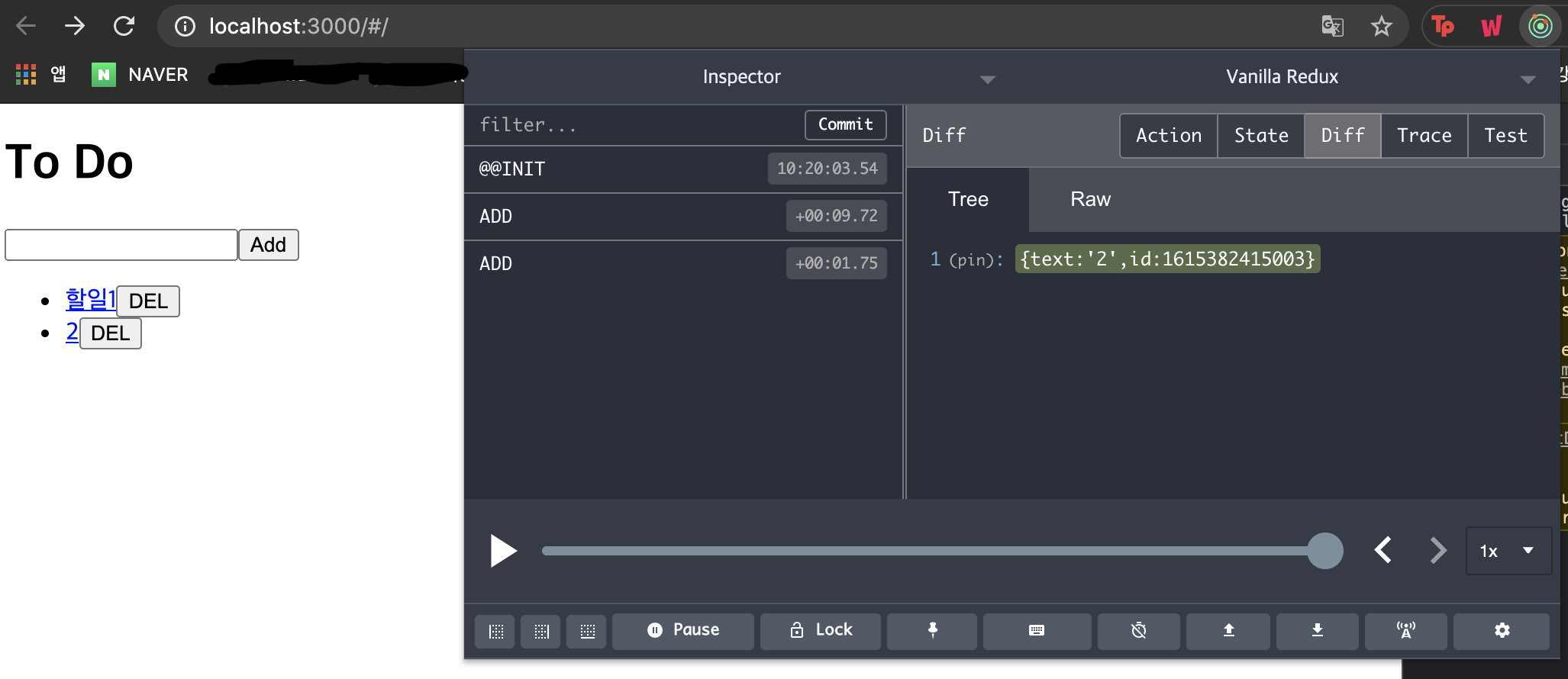Click the action timeline slider handle
This screenshot has height=679, width=1568.
(1325, 551)
